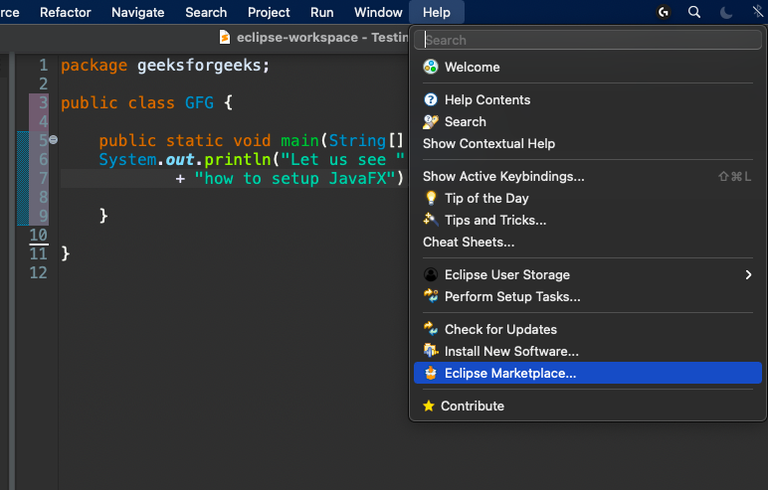Select Show Active Keybindings entry
This screenshot has height=490, width=768.
pos(504,177)
